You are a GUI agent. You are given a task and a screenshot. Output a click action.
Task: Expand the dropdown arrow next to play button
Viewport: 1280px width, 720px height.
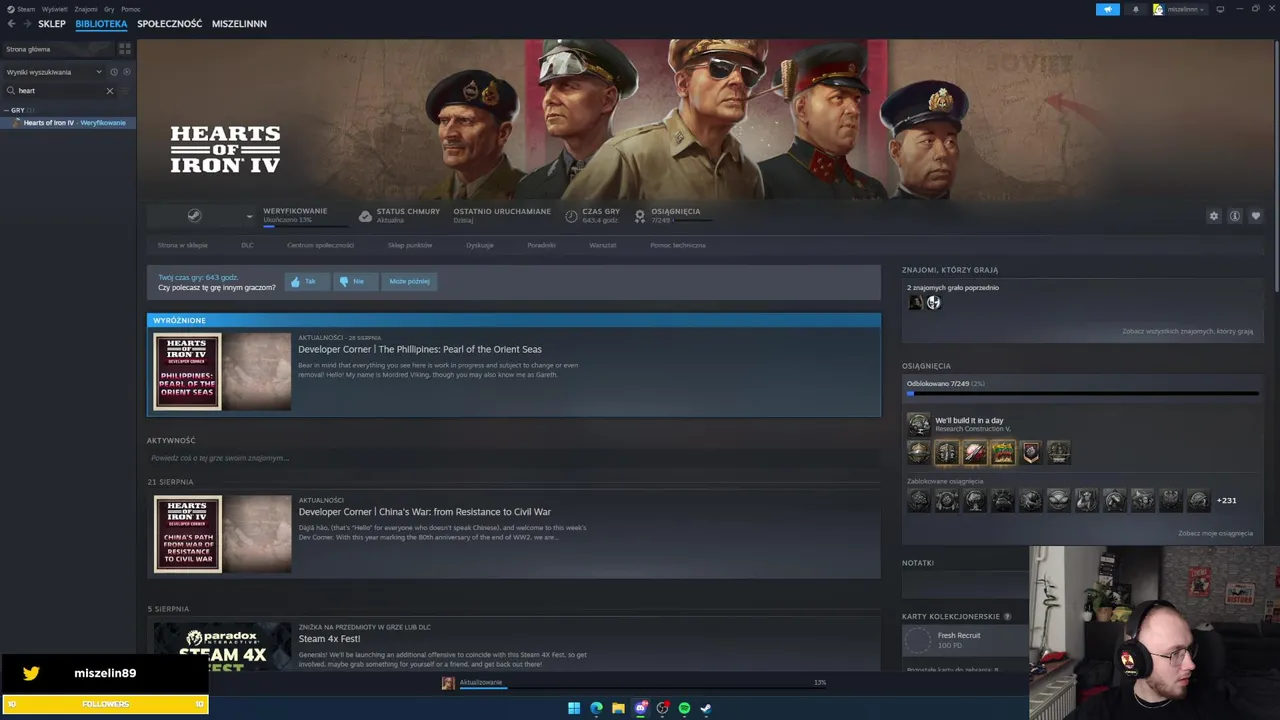pyautogui.click(x=249, y=215)
